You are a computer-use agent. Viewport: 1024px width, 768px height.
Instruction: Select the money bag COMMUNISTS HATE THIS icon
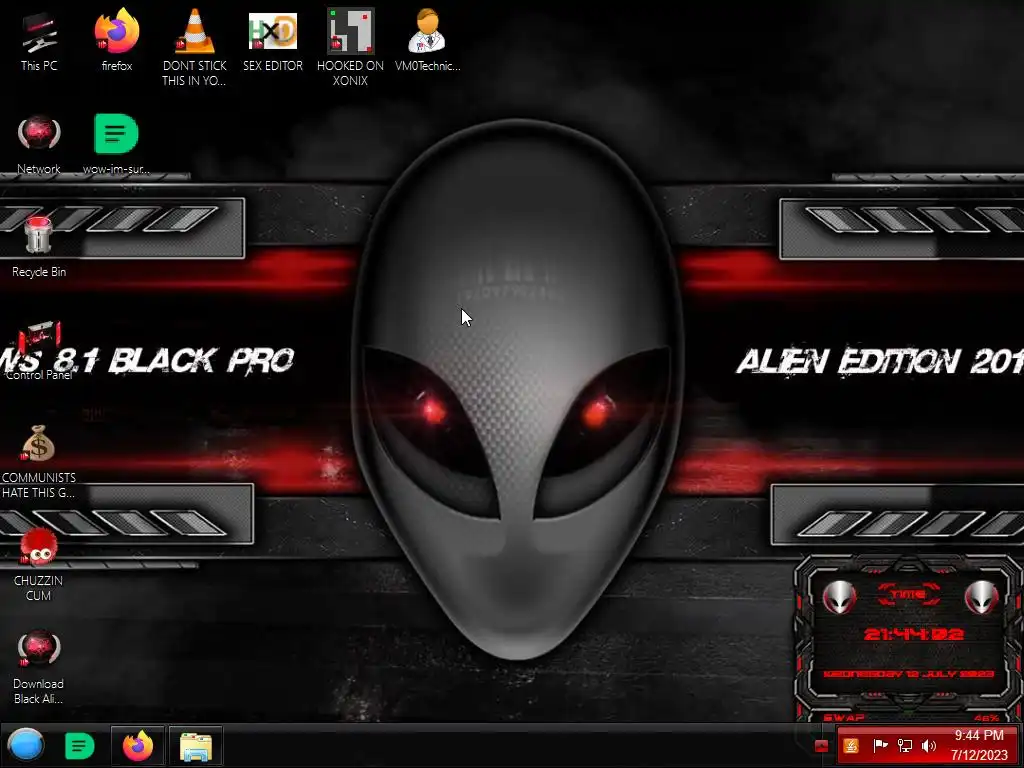click(39, 462)
